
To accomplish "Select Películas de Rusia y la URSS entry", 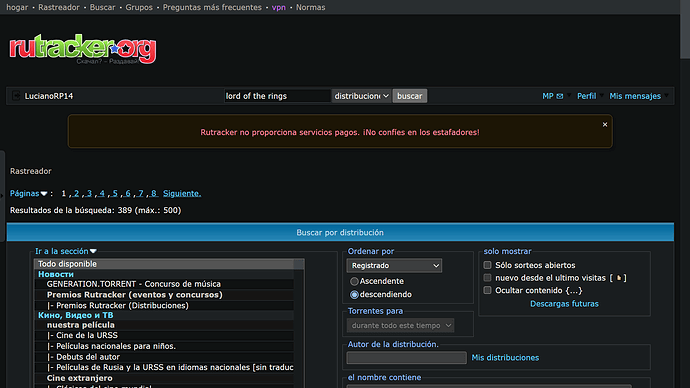I will [164, 367].
